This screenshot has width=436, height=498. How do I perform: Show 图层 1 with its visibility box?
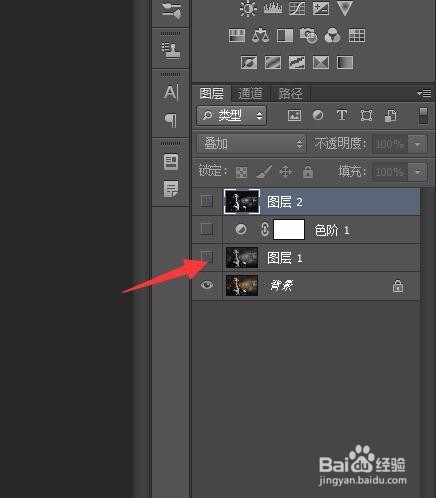207,257
